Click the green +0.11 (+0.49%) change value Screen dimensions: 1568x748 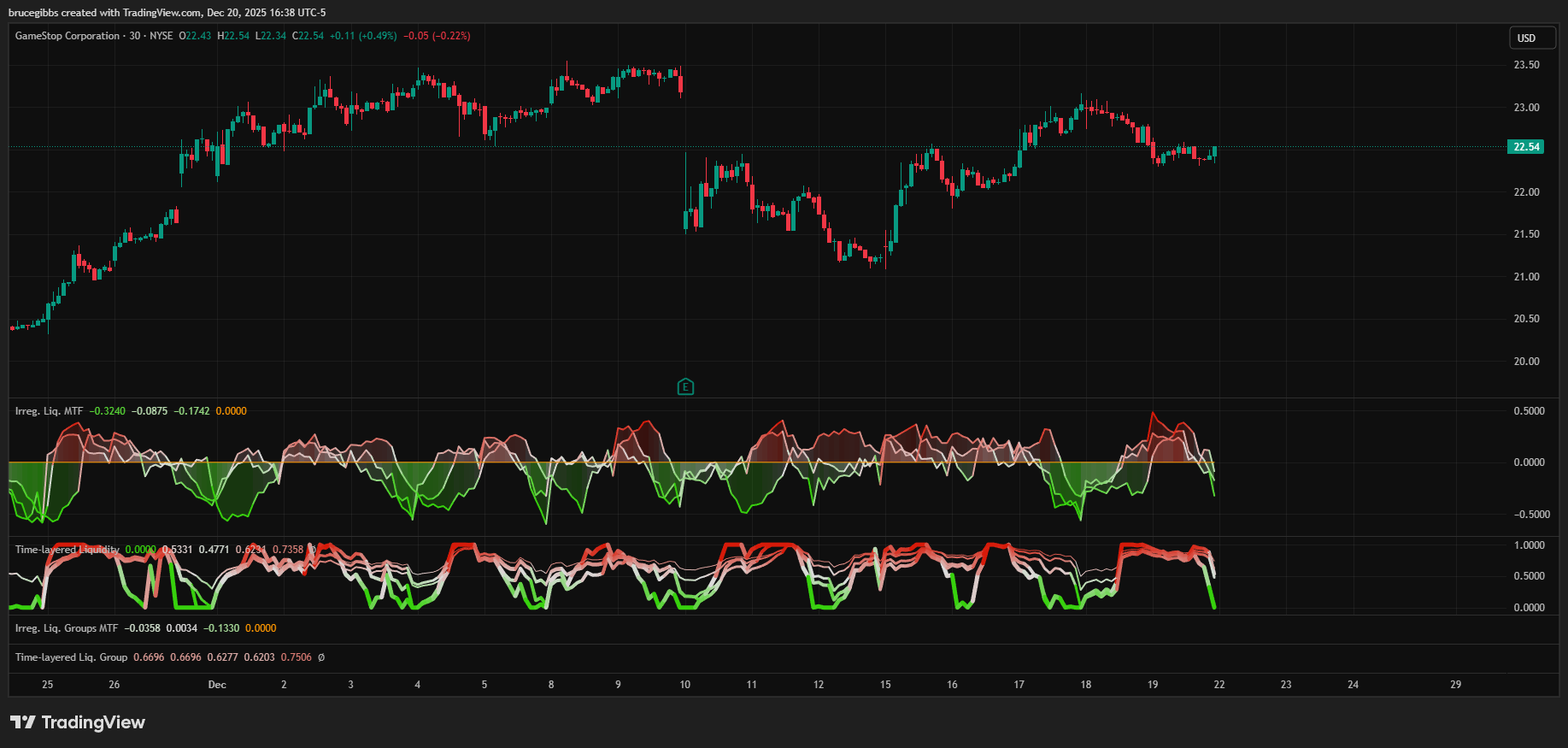click(x=363, y=36)
